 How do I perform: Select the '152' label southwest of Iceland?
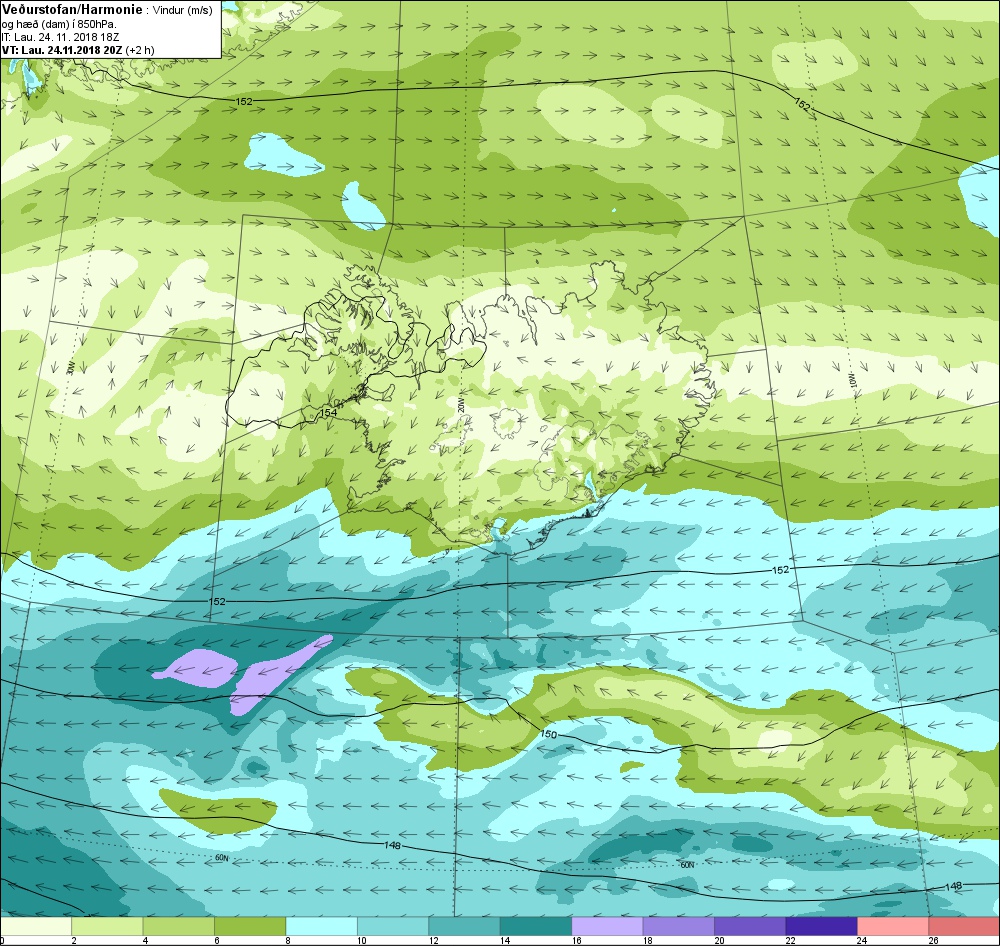[x=217, y=602]
